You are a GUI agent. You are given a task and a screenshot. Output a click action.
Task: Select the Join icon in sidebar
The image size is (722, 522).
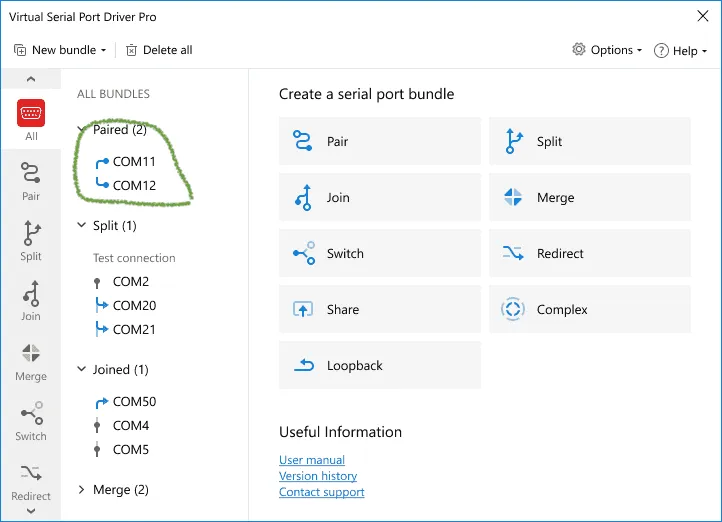31,300
